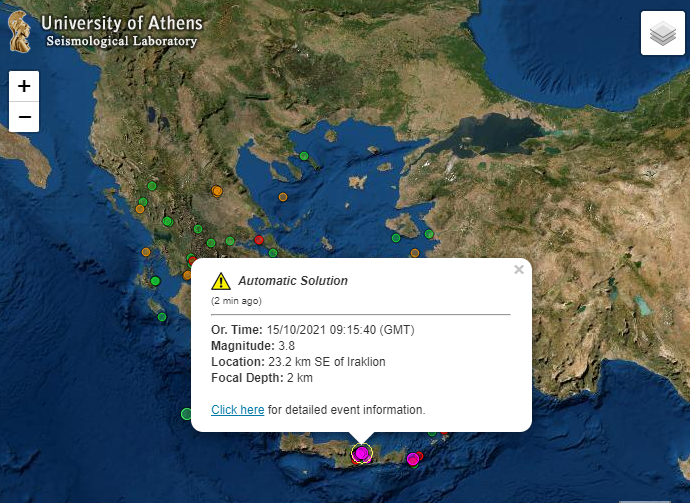
Task: Select the green marker near Turkish coast
Action: (x=429, y=234)
